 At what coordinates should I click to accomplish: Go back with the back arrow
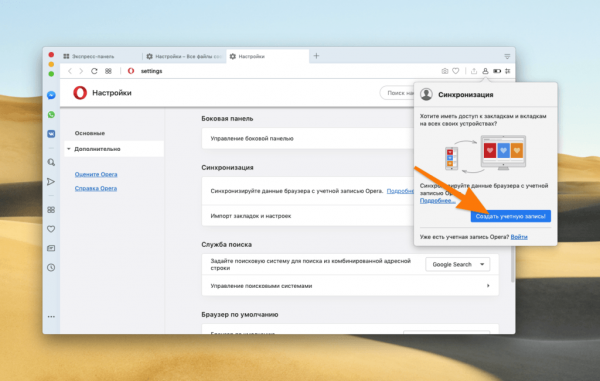[x=70, y=71]
